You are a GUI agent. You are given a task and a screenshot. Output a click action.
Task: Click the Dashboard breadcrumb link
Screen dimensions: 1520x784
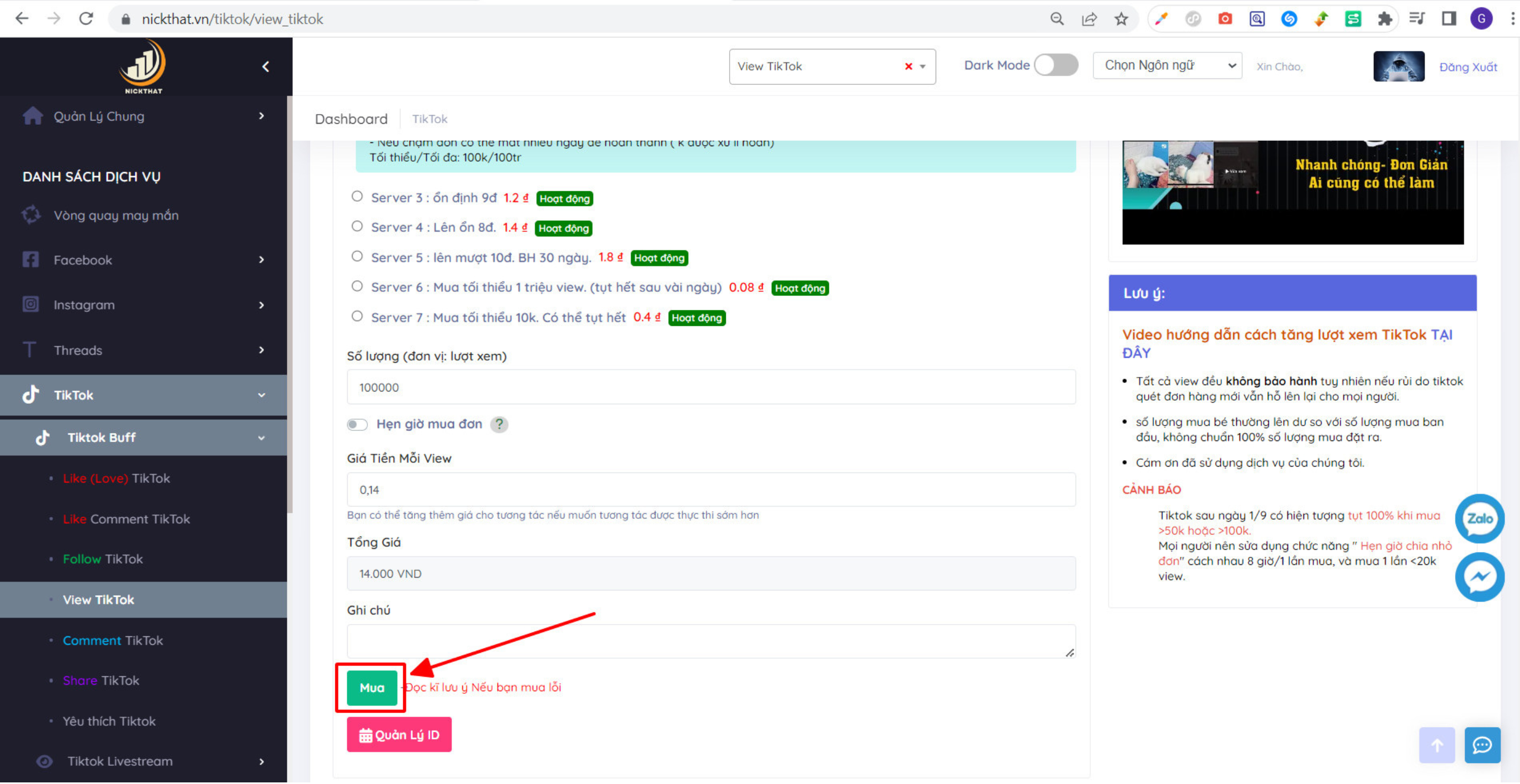pos(351,118)
